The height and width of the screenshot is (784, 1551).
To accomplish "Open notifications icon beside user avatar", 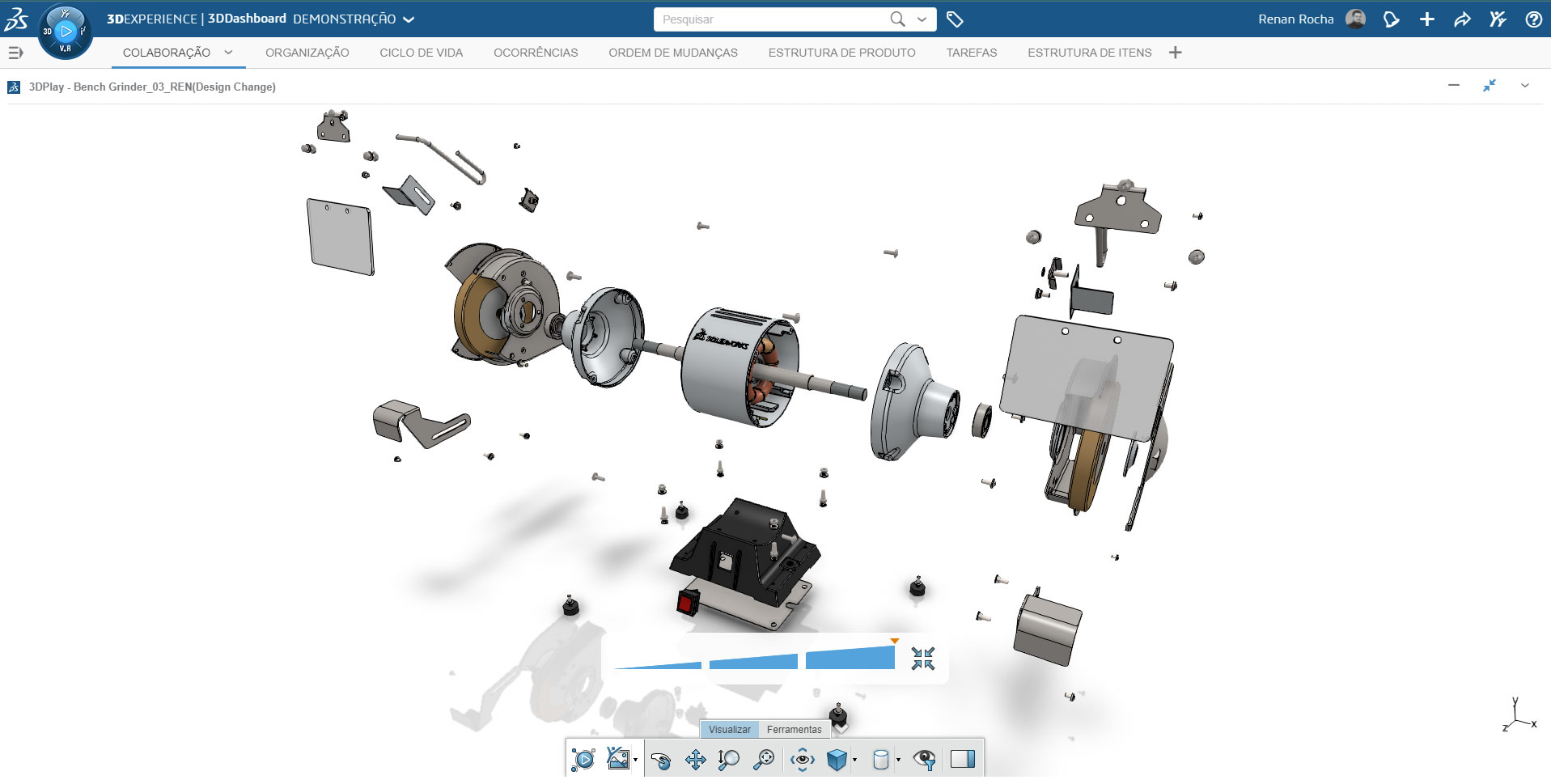I will (x=1391, y=19).
